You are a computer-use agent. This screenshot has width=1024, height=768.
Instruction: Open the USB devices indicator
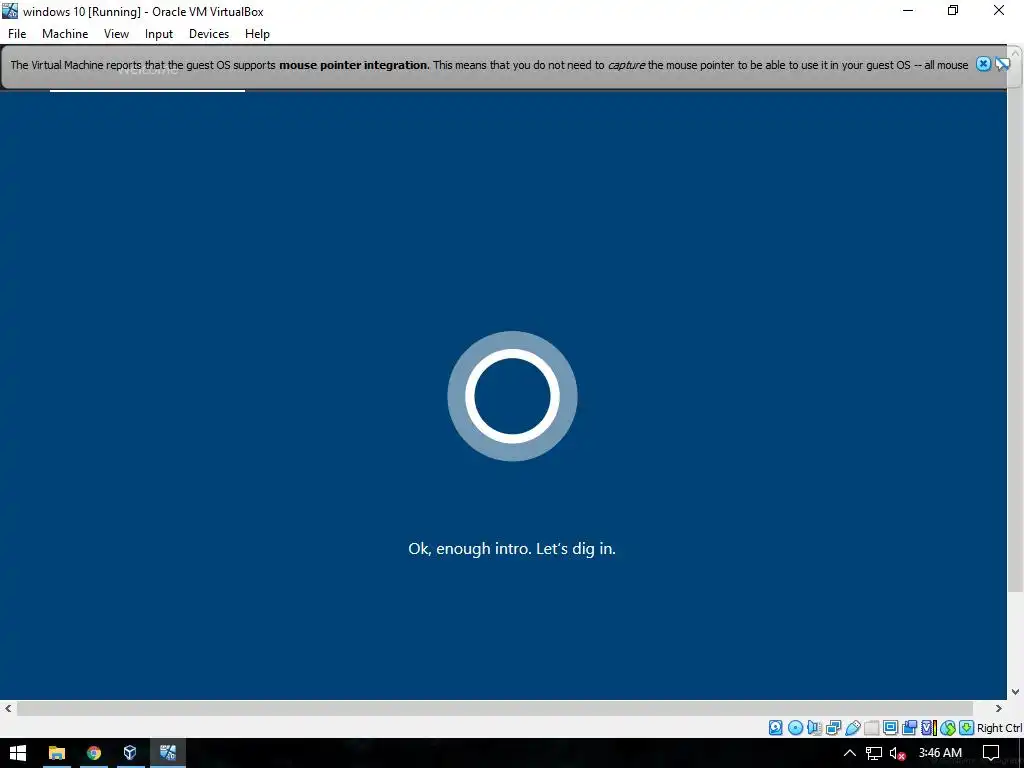point(852,728)
